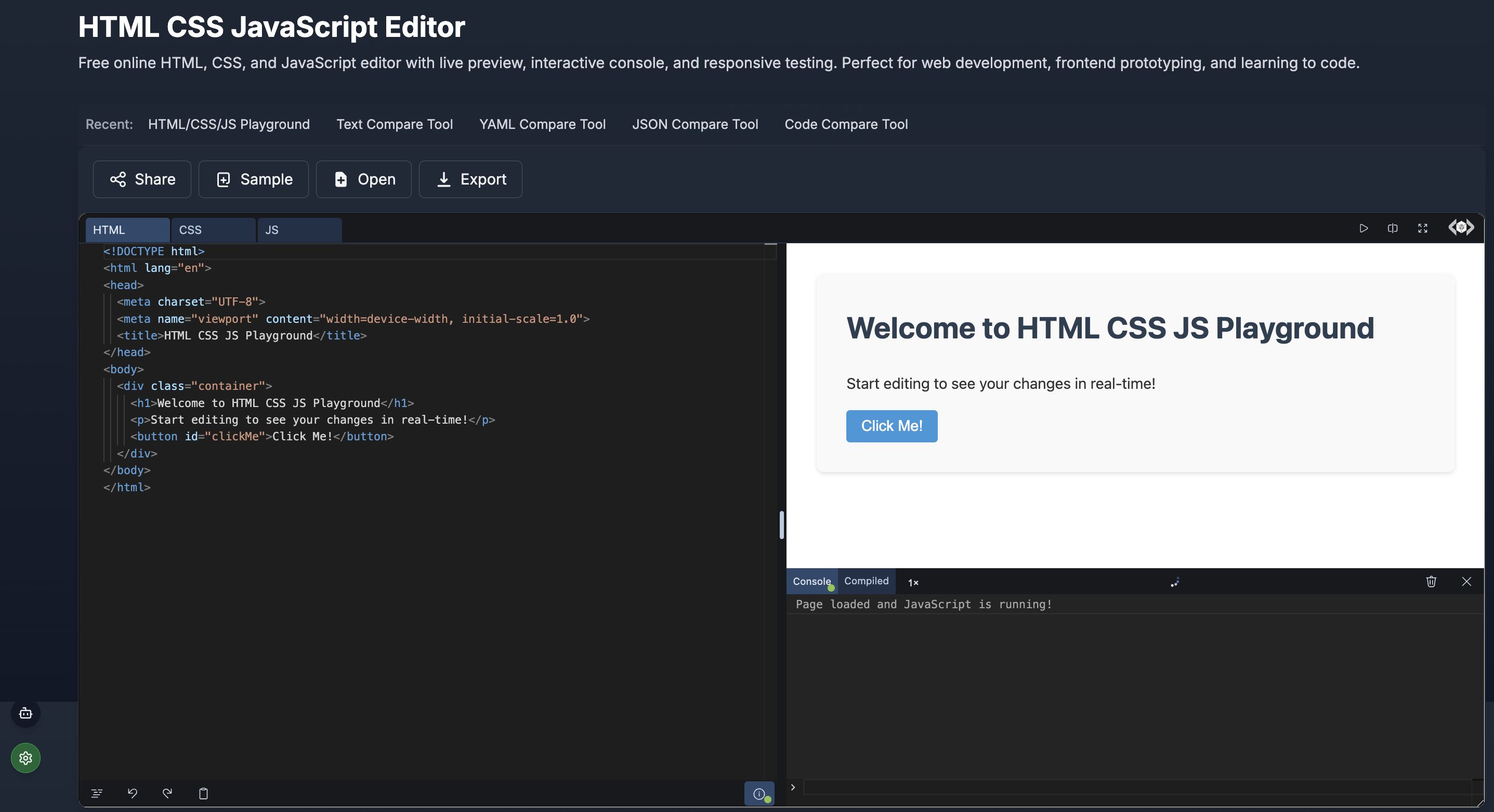1494x812 pixels.
Task: Open settings via the green gear button
Action: pyautogui.click(x=25, y=757)
